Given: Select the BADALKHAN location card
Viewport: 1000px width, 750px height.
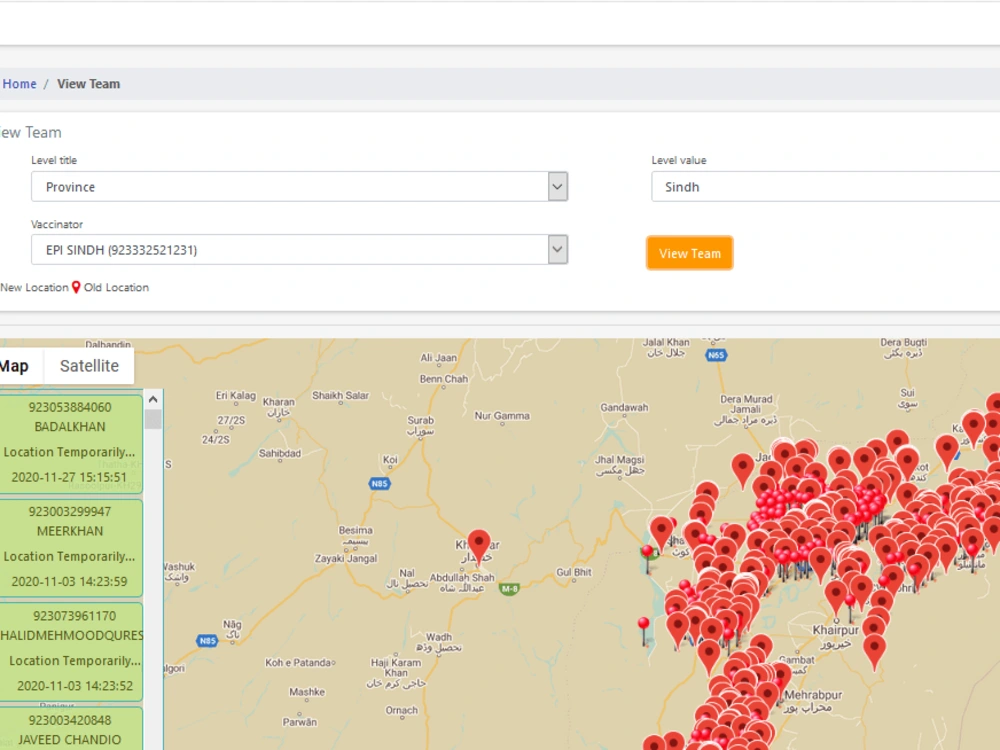Looking at the screenshot, I should coord(71,443).
